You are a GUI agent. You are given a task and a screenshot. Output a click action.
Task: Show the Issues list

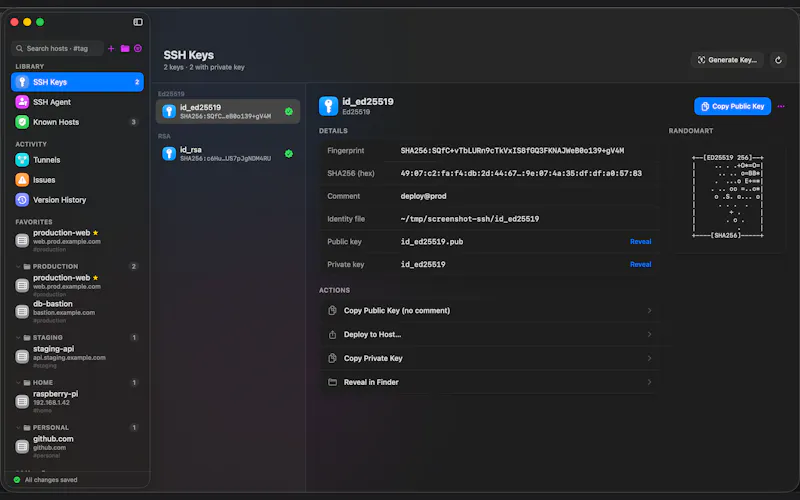(x=78, y=180)
